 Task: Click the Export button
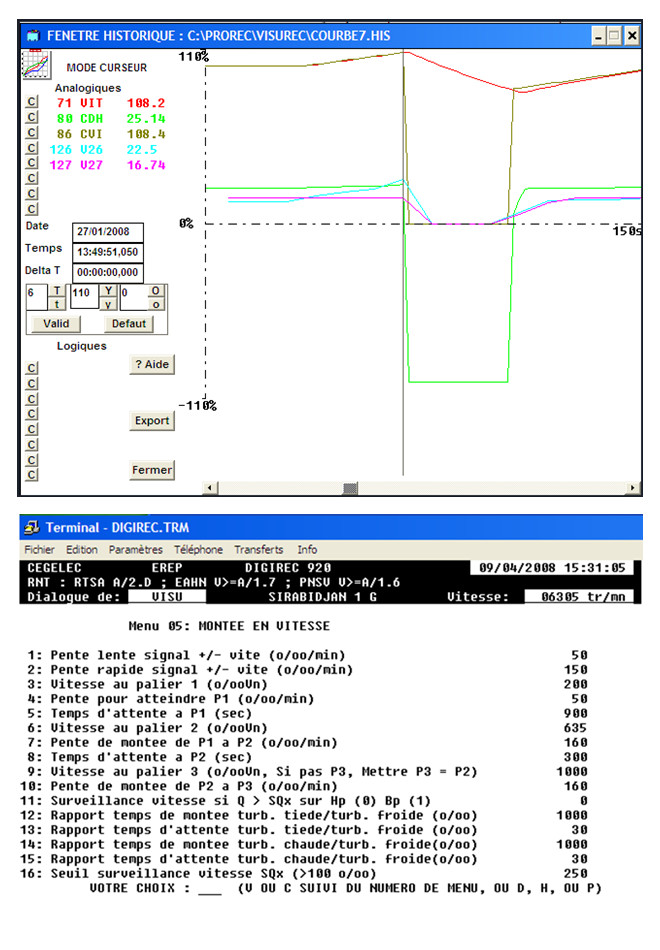tap(152, 421)
